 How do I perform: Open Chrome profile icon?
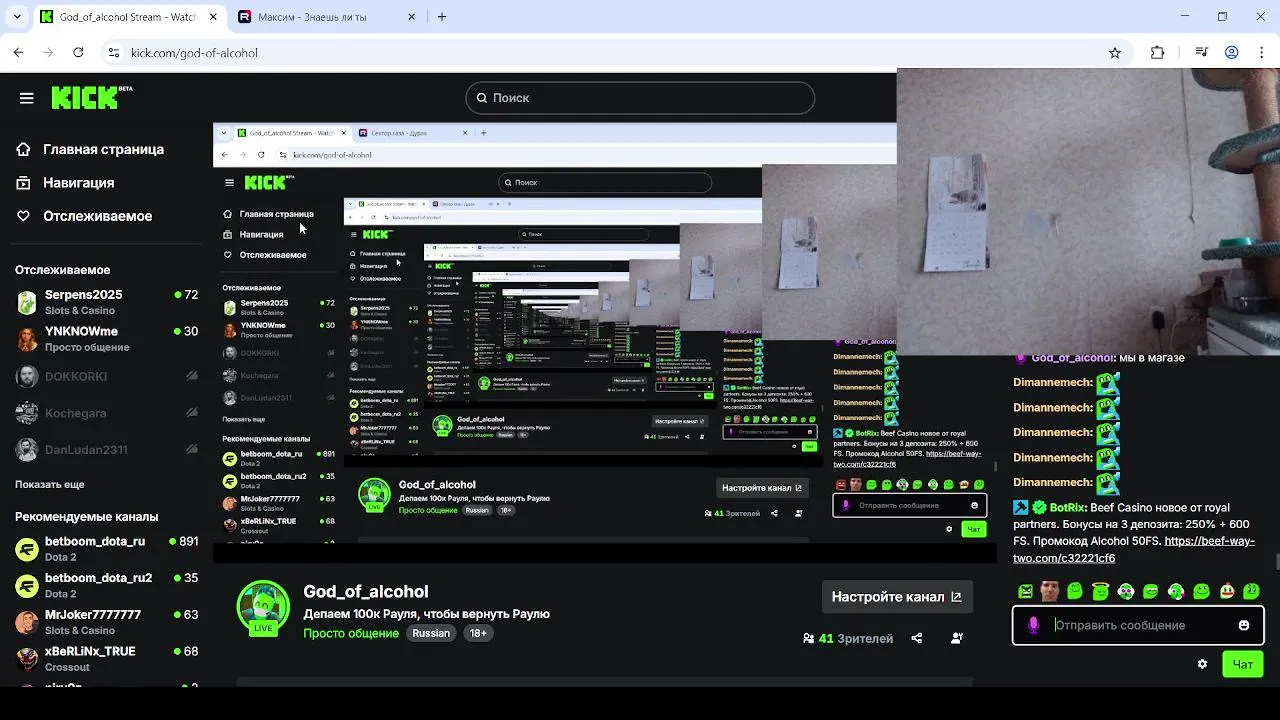point(1232,53)
